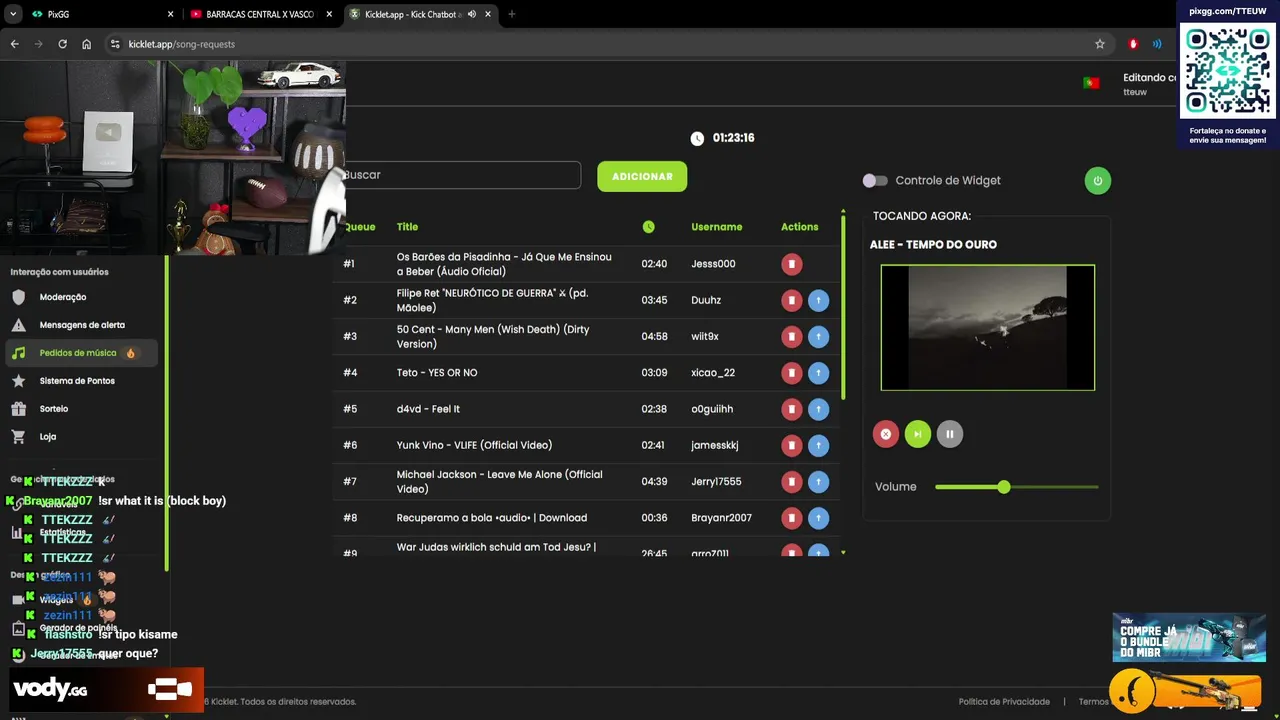Click the Title column header
The image size is (1280, 720).
coord(407,227)
